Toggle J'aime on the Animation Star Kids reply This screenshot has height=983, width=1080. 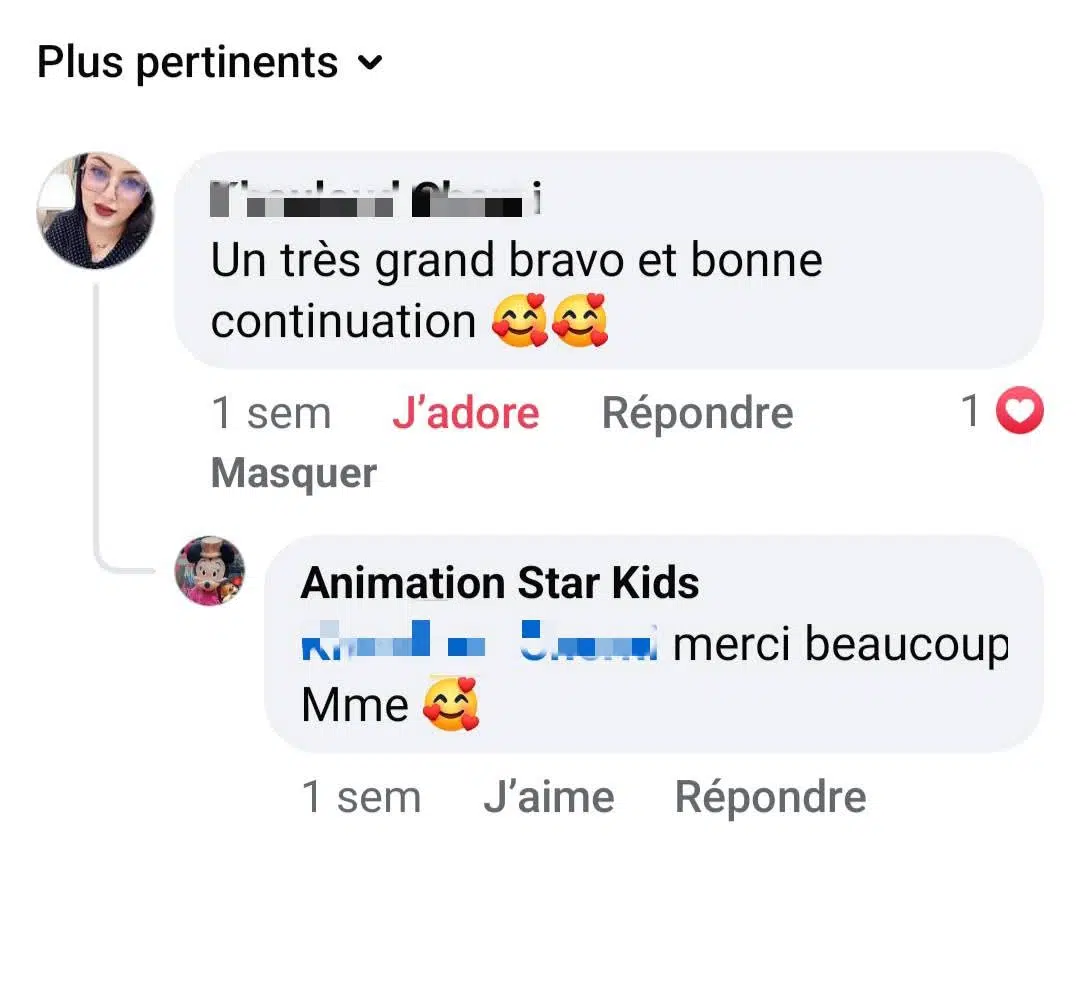coord(548,797)
